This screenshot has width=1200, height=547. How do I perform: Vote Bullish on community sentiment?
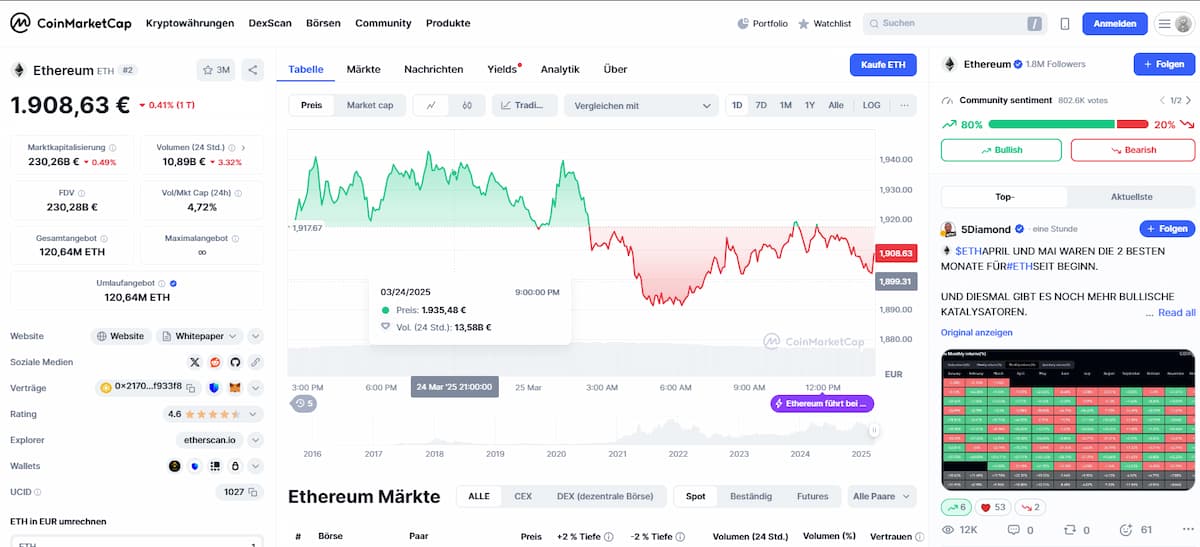[x=1000, y=150]
